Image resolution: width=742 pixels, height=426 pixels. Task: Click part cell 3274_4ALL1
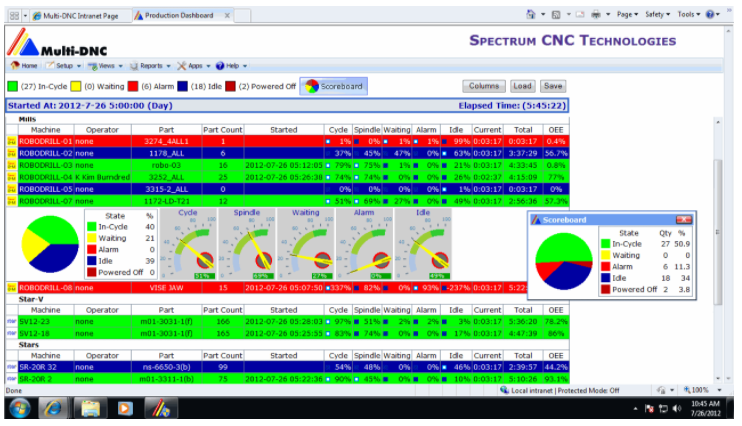(x=166, y=142)
